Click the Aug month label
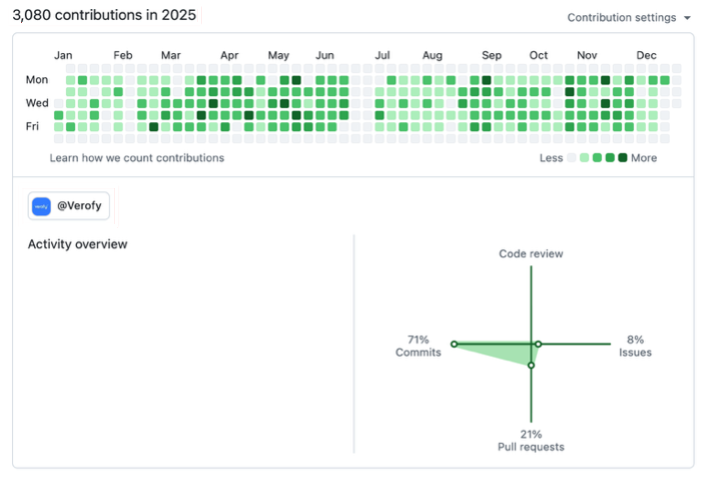The image size is (711, 485). 432,55
